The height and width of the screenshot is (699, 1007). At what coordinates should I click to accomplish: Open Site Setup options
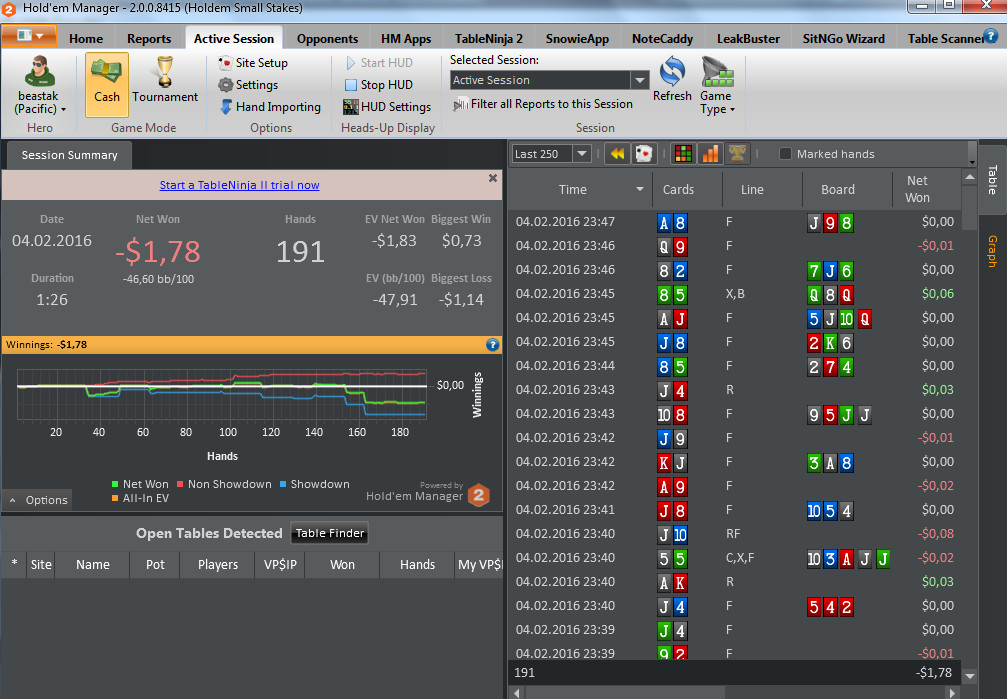point(253,63)
